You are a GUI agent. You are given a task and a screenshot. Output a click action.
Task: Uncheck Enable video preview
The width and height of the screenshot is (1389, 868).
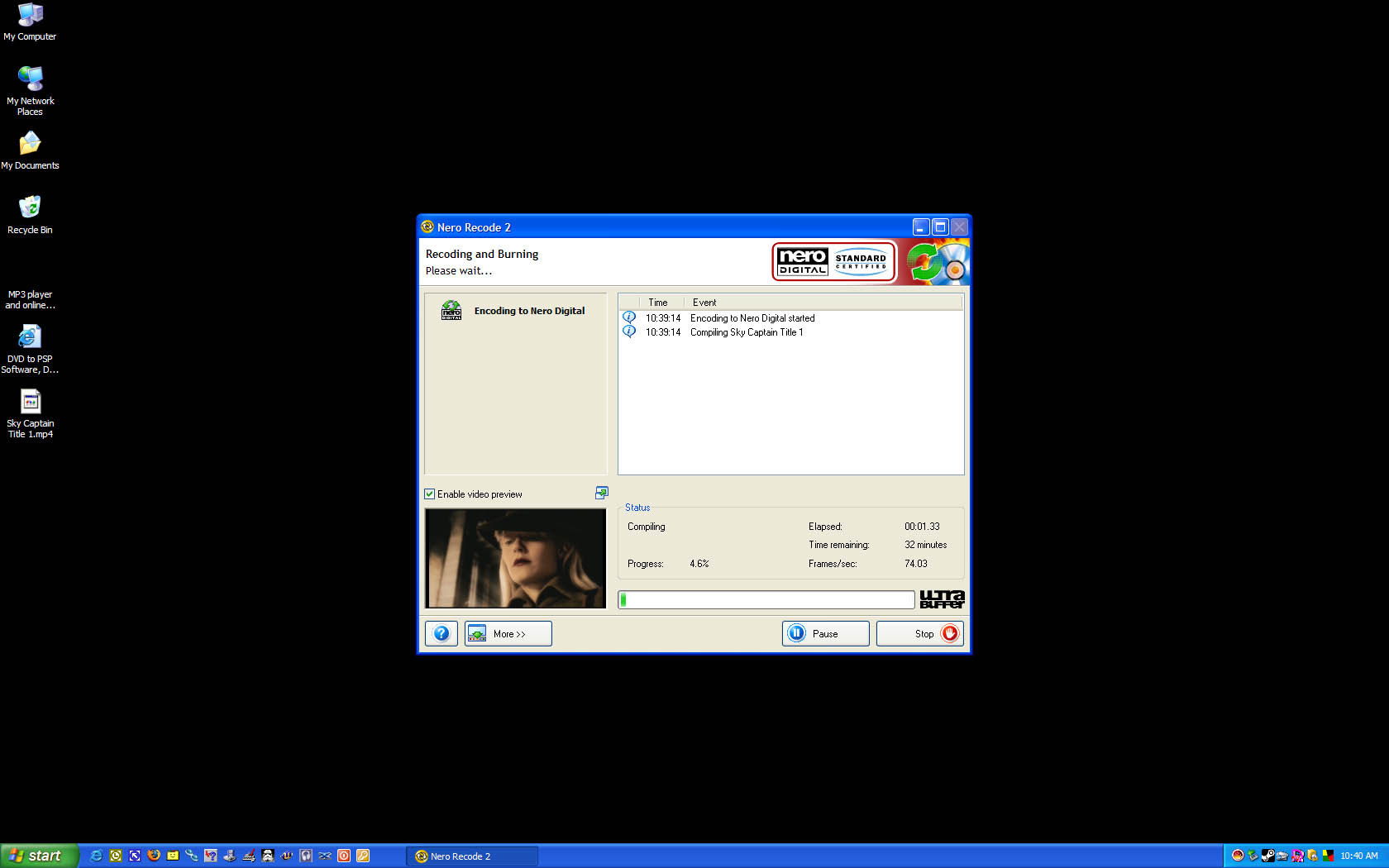[x=430, y=494]
